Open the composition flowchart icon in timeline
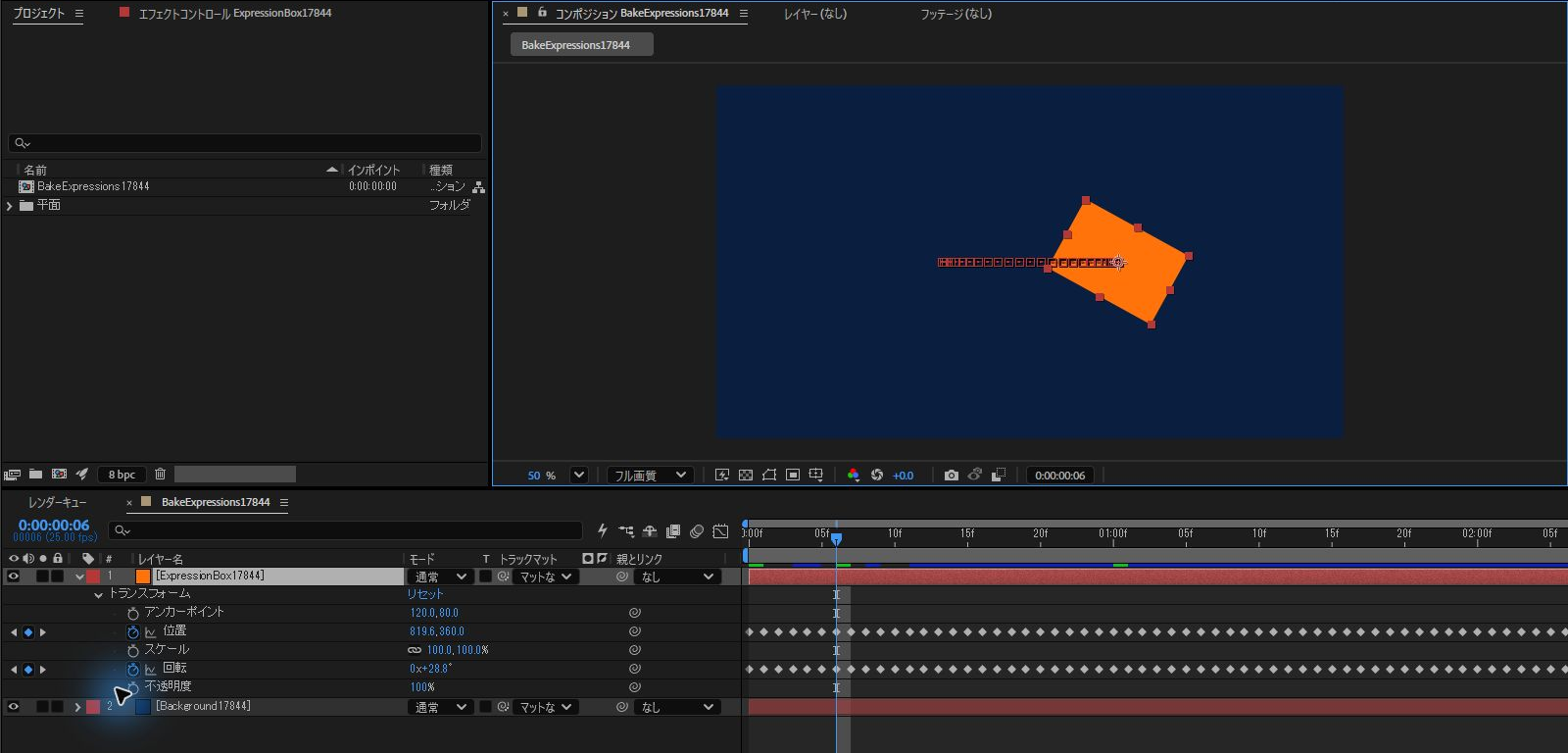 626,531
